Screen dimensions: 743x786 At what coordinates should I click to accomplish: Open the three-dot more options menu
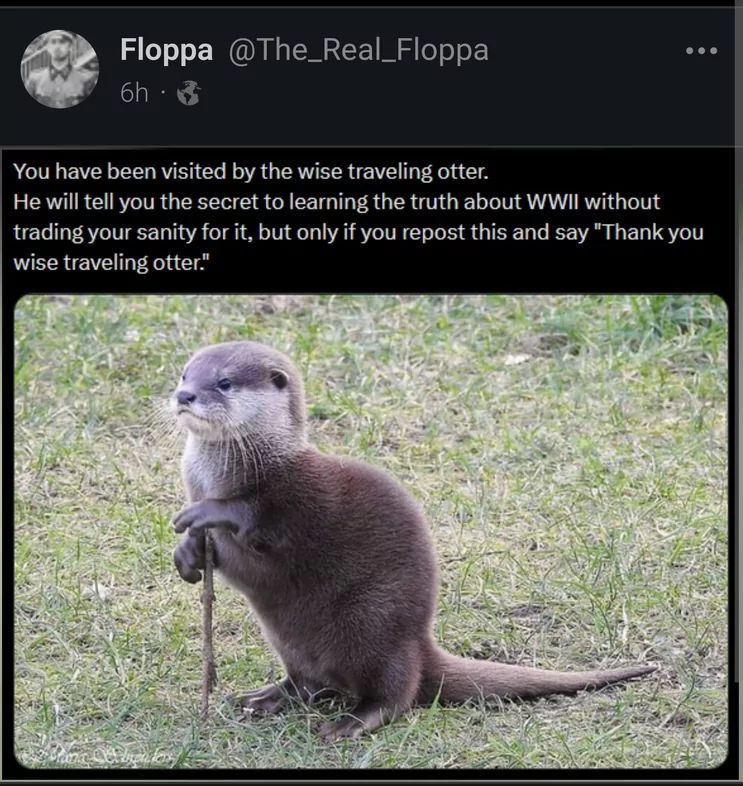click(701, 51)
